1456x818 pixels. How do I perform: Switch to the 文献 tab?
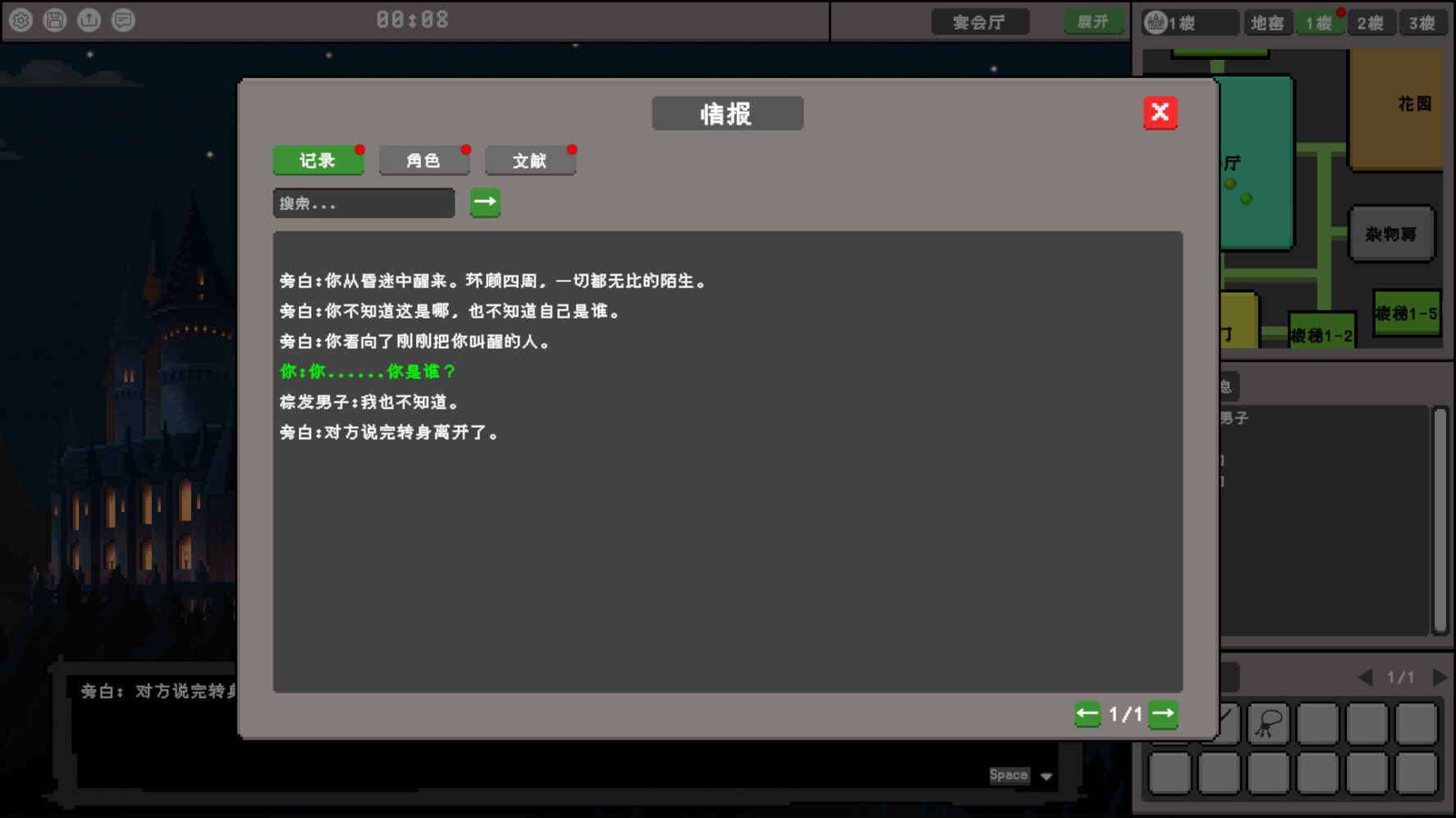[530, 161]
